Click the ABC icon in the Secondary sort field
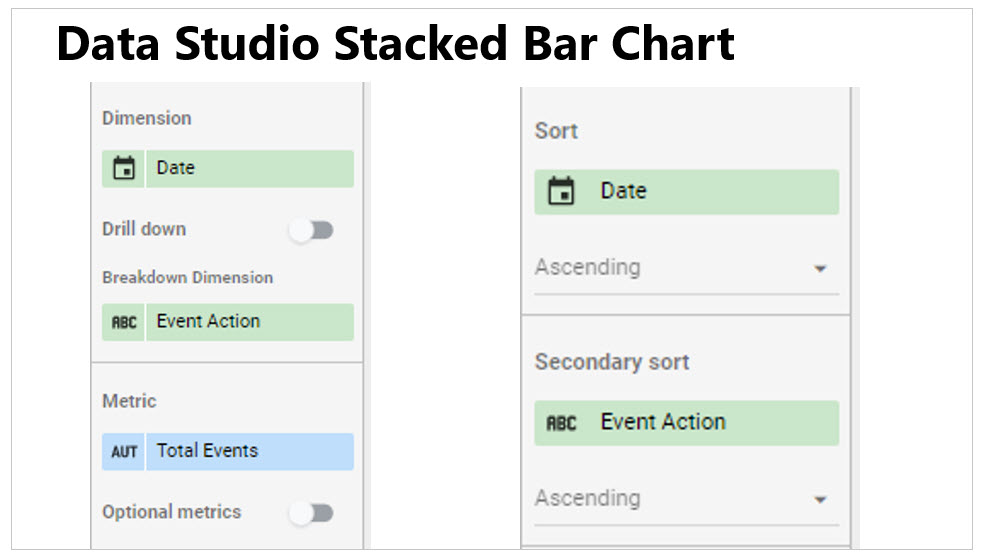 click(x=561, y=423)
